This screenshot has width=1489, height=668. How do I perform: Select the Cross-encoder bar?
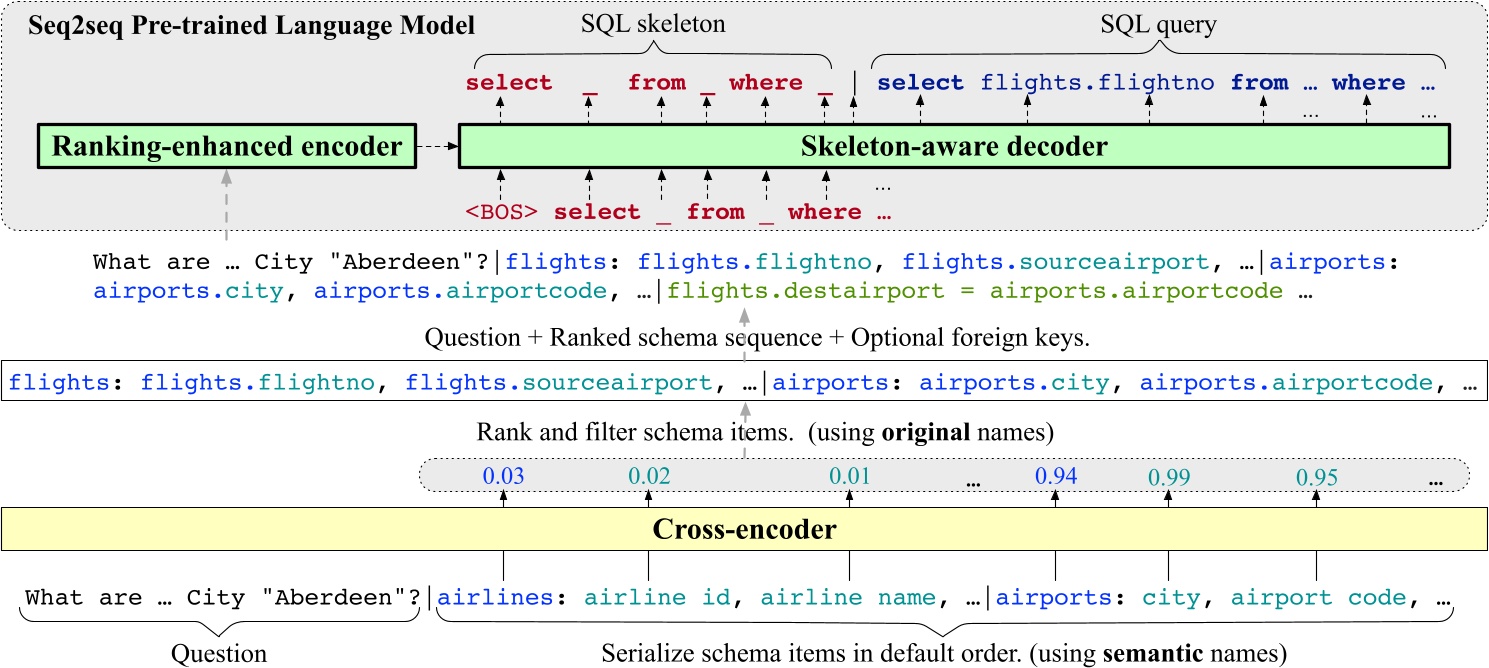tap(744, 530)
